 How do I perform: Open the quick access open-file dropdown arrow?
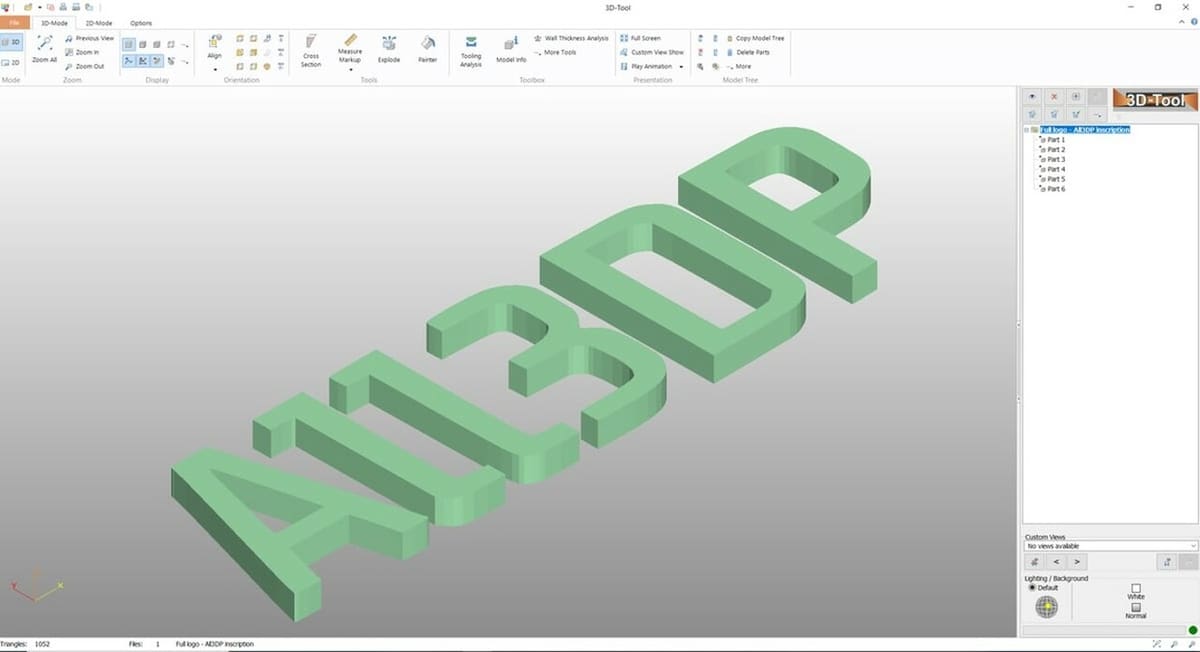38,6
